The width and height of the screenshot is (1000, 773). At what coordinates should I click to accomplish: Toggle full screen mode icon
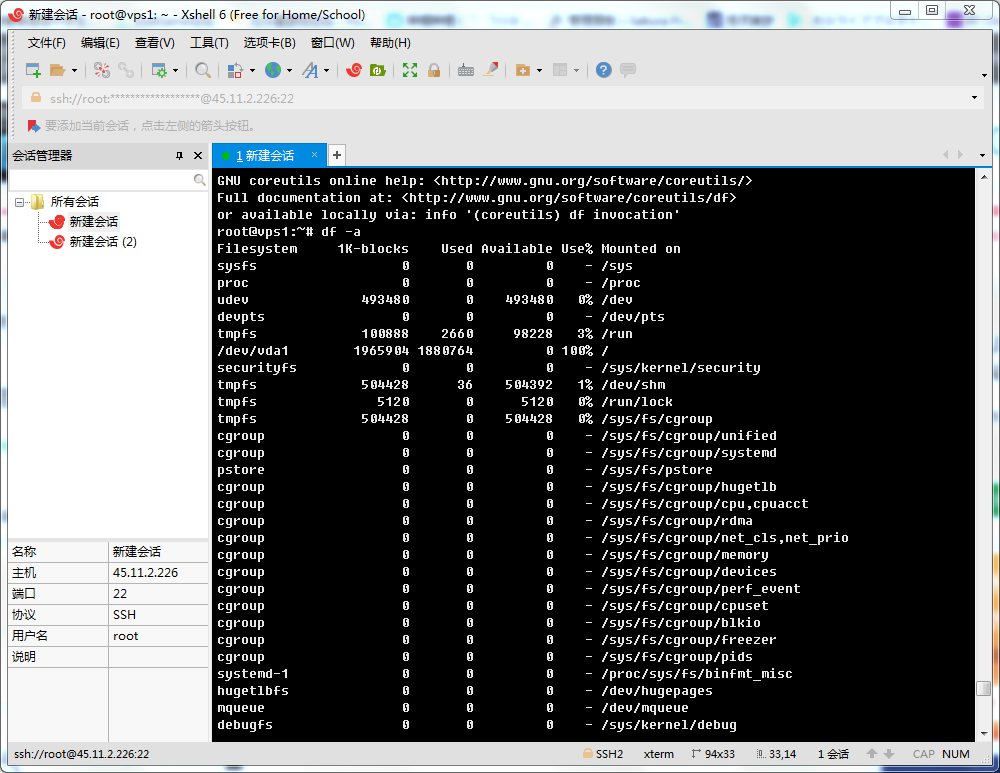410,70
